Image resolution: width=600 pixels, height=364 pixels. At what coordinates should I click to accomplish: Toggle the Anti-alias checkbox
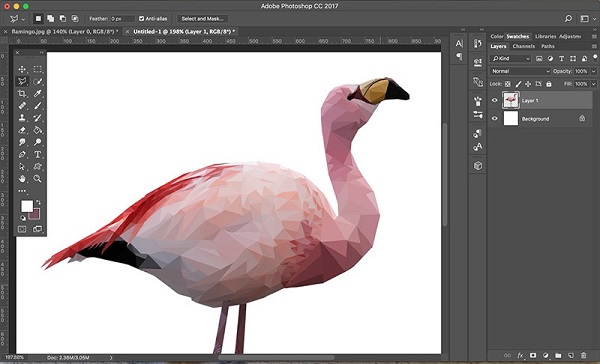click(x=142, y=18)
